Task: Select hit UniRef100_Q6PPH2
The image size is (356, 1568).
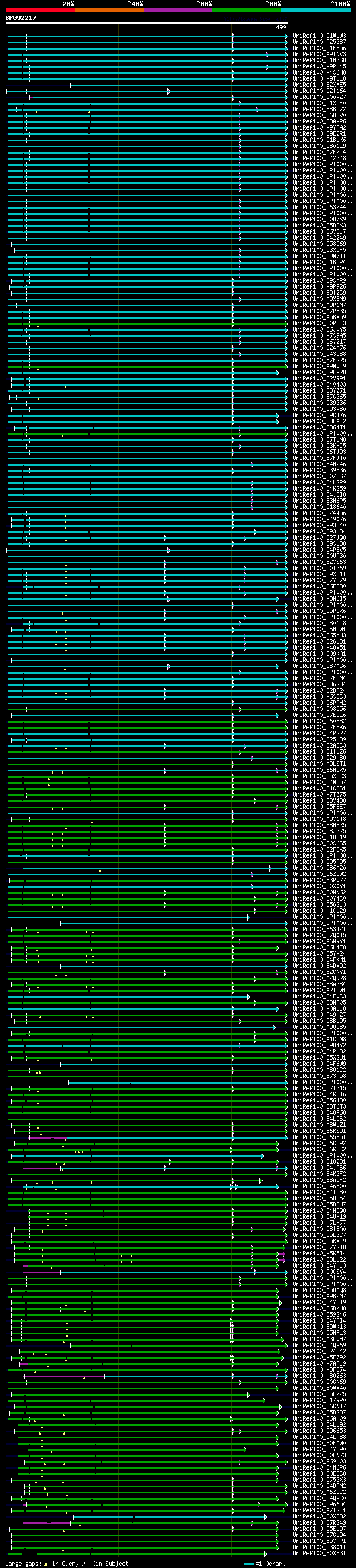Action: click(319, 703)
